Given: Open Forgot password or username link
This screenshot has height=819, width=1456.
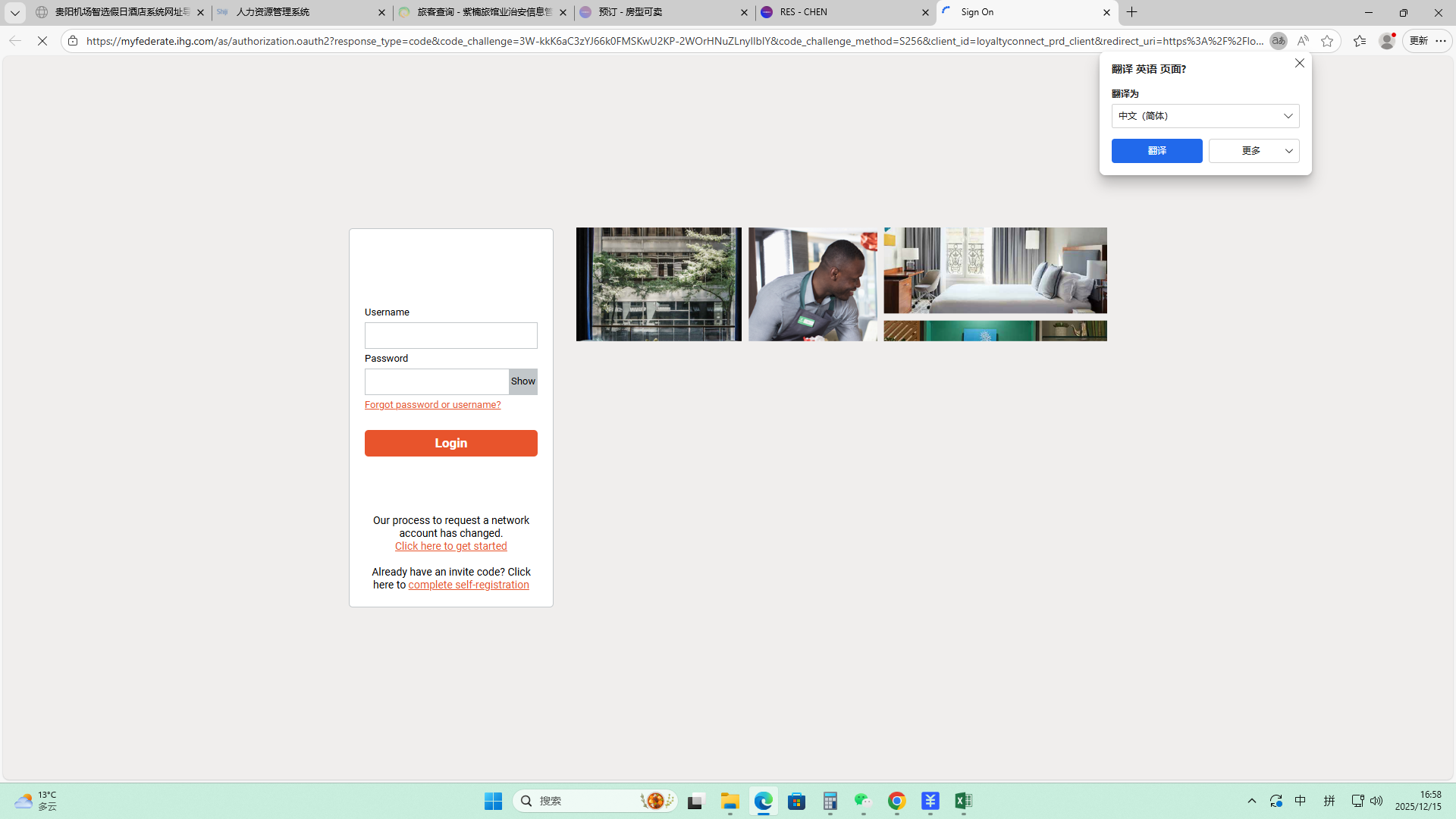Looking at the screenshot, I should tap(432, 405).
